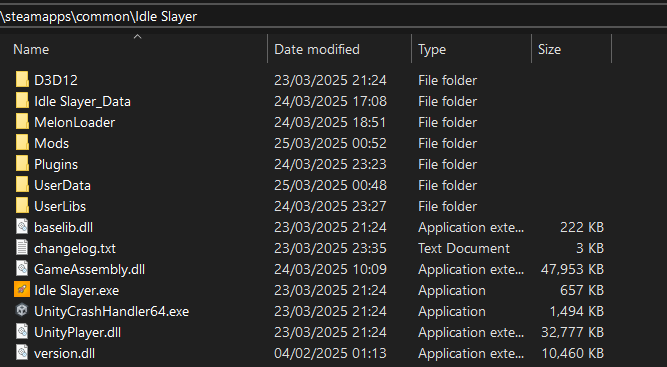Select the UserData folder name

62,185
